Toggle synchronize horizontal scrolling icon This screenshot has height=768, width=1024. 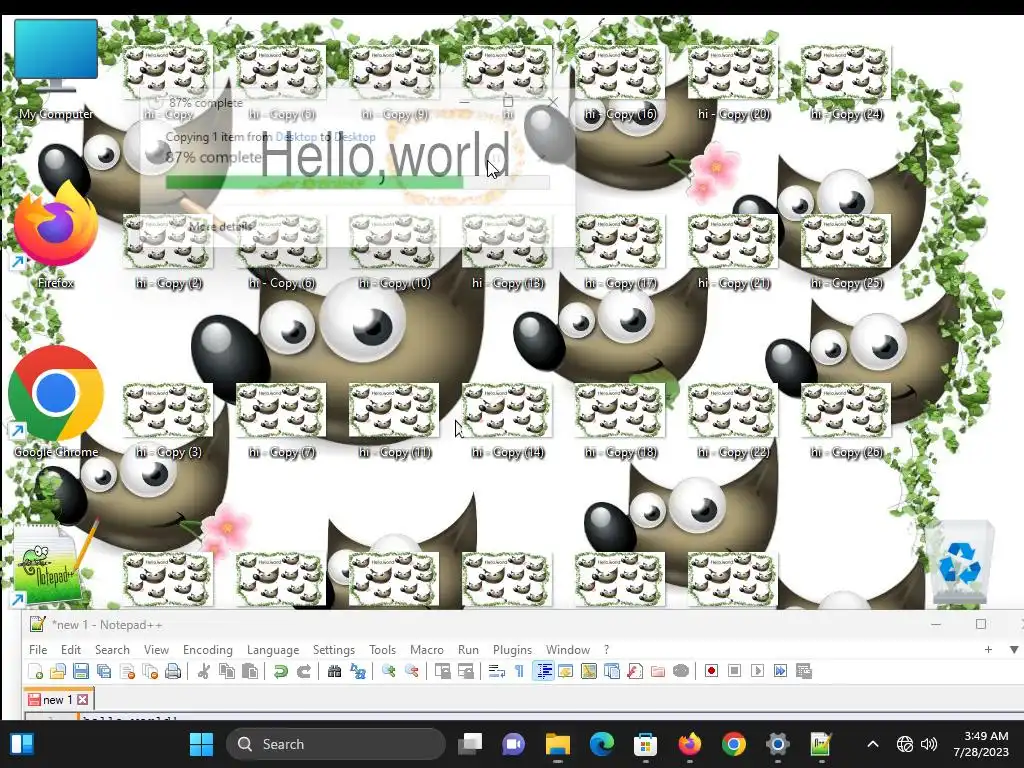click(x=466, y=671)
